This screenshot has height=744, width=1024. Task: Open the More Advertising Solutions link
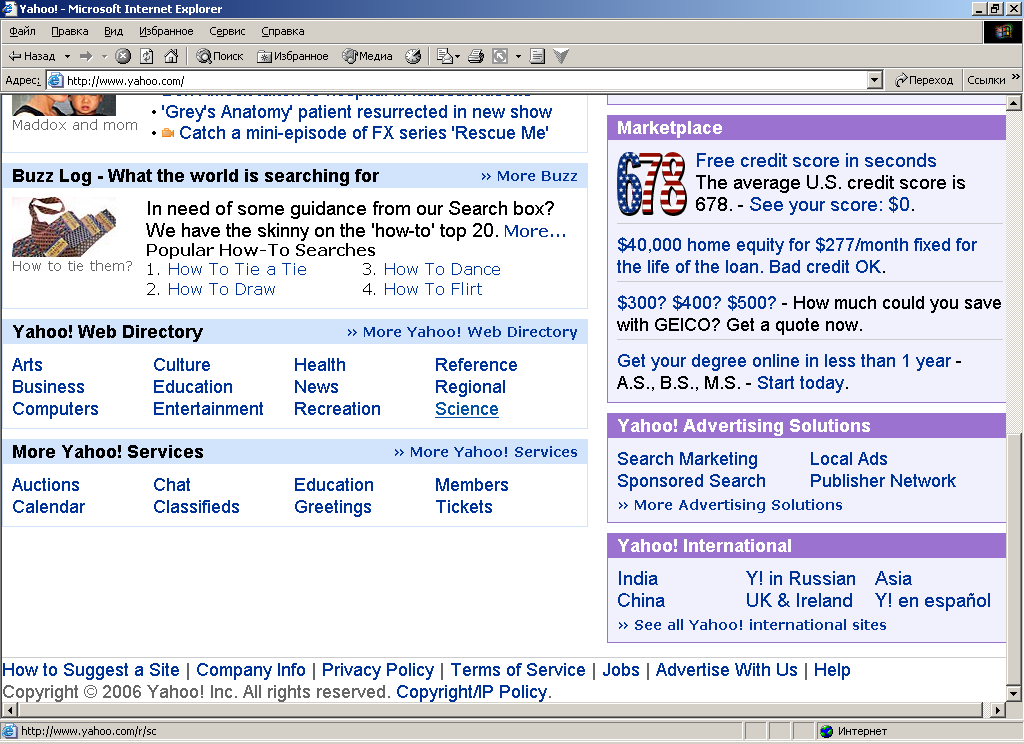point(730,505)
